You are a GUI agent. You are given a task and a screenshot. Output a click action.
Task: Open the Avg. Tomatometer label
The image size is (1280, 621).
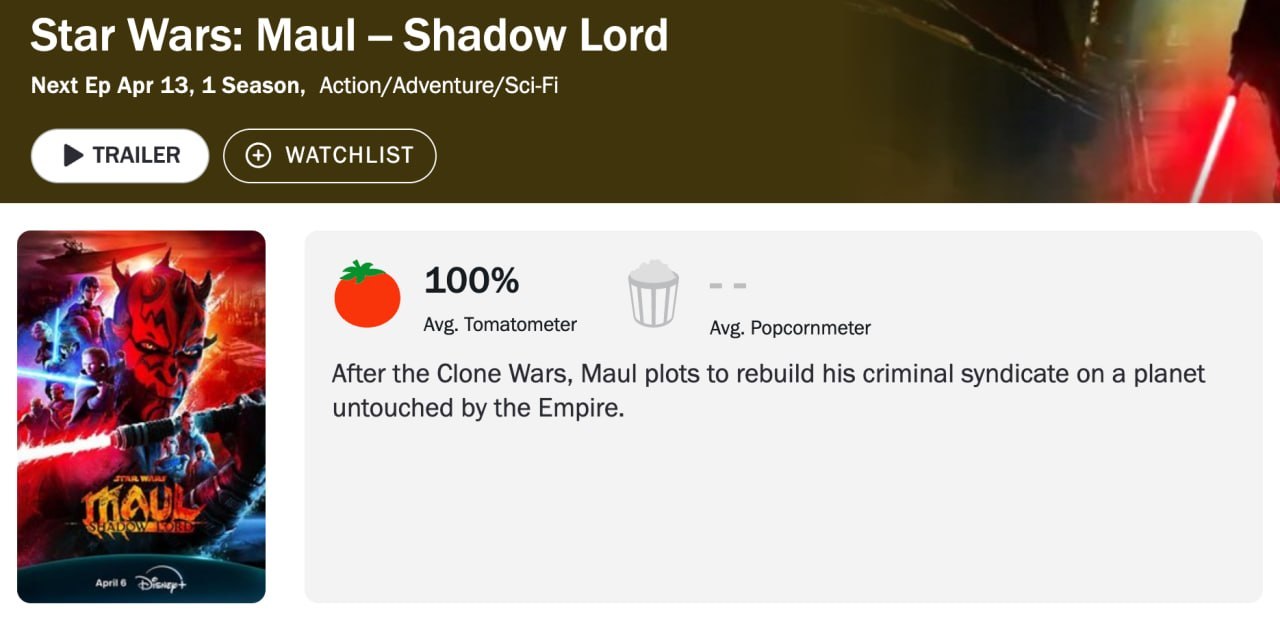500,325
